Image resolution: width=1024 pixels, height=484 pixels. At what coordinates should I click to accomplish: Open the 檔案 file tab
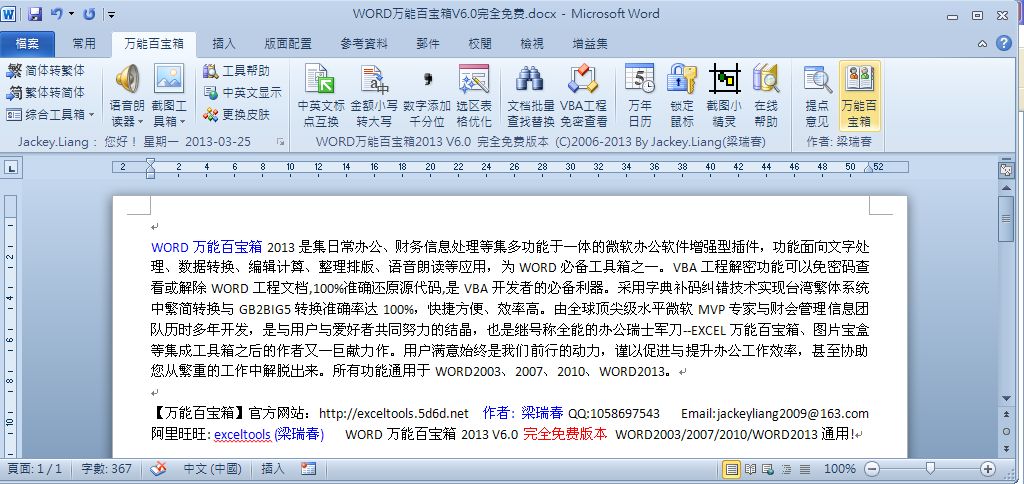pos(28,44)
